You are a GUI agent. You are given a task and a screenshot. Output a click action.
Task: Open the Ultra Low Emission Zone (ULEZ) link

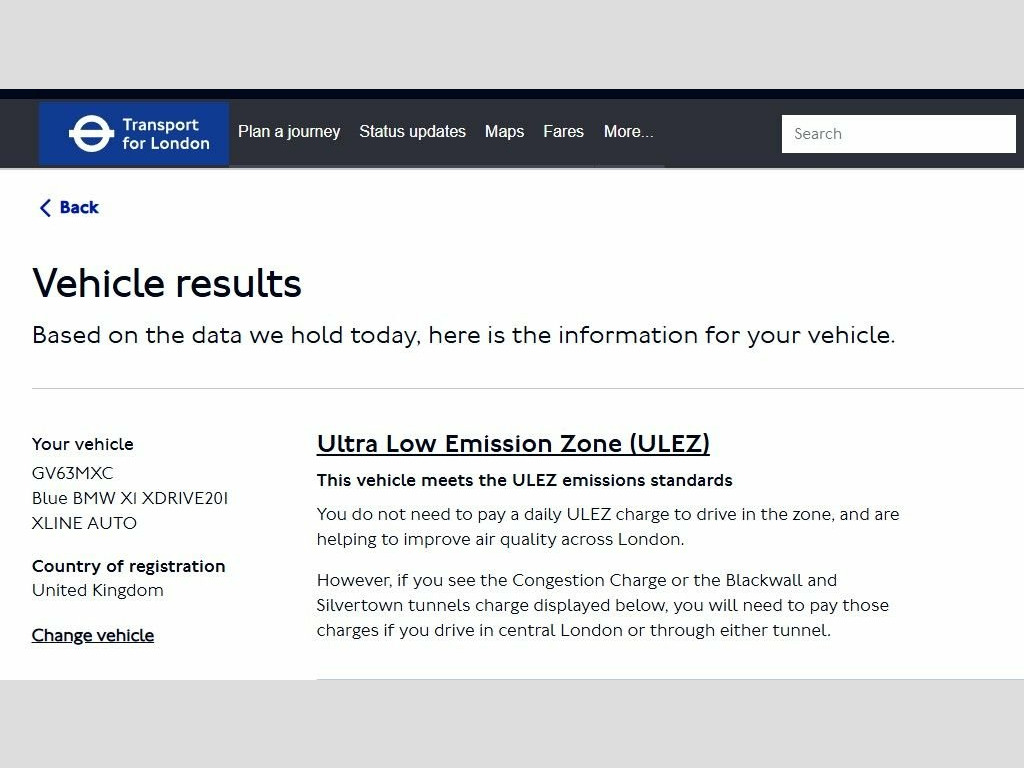click(513, 443)
